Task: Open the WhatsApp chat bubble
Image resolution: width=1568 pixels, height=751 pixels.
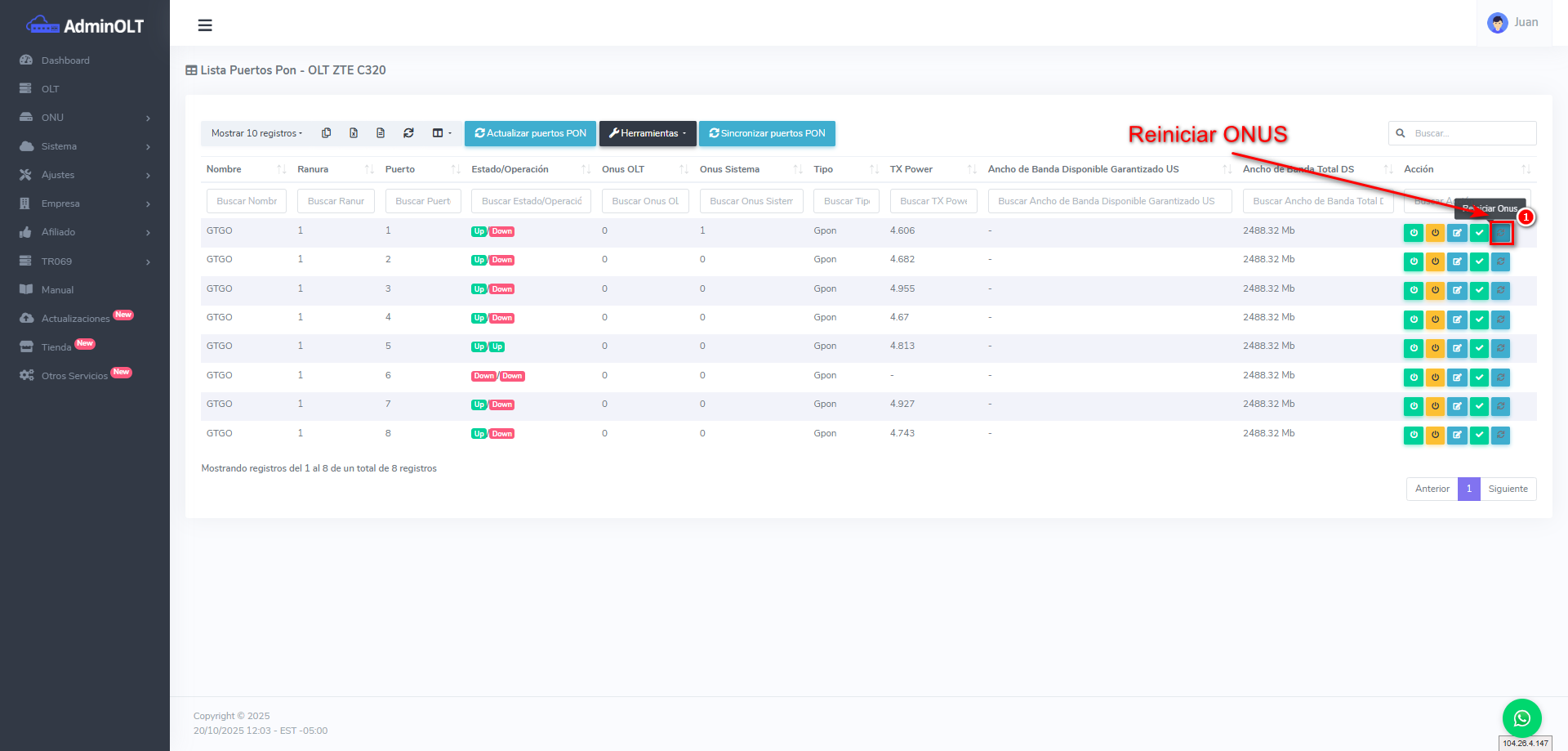Action: (1521, 718)
